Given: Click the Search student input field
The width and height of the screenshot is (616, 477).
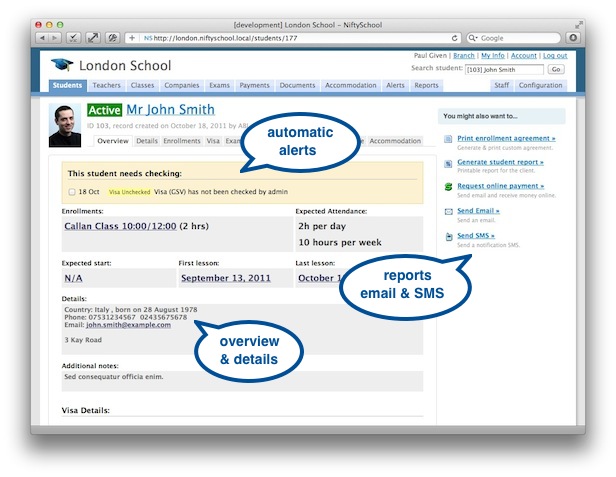Looking at the screenshot, I should tap(504, 70).
